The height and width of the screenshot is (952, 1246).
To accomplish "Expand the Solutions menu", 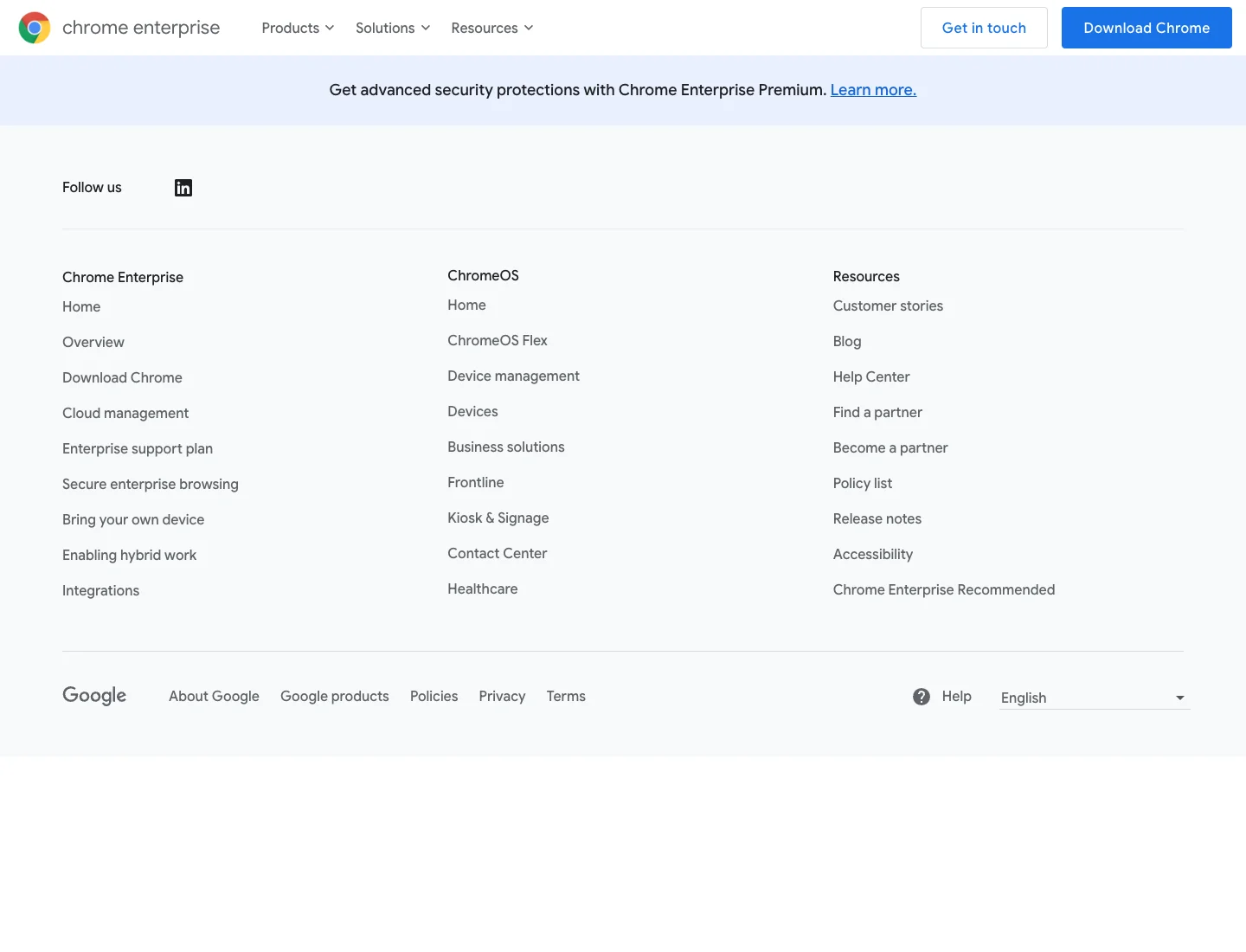I will click(393, 28).
